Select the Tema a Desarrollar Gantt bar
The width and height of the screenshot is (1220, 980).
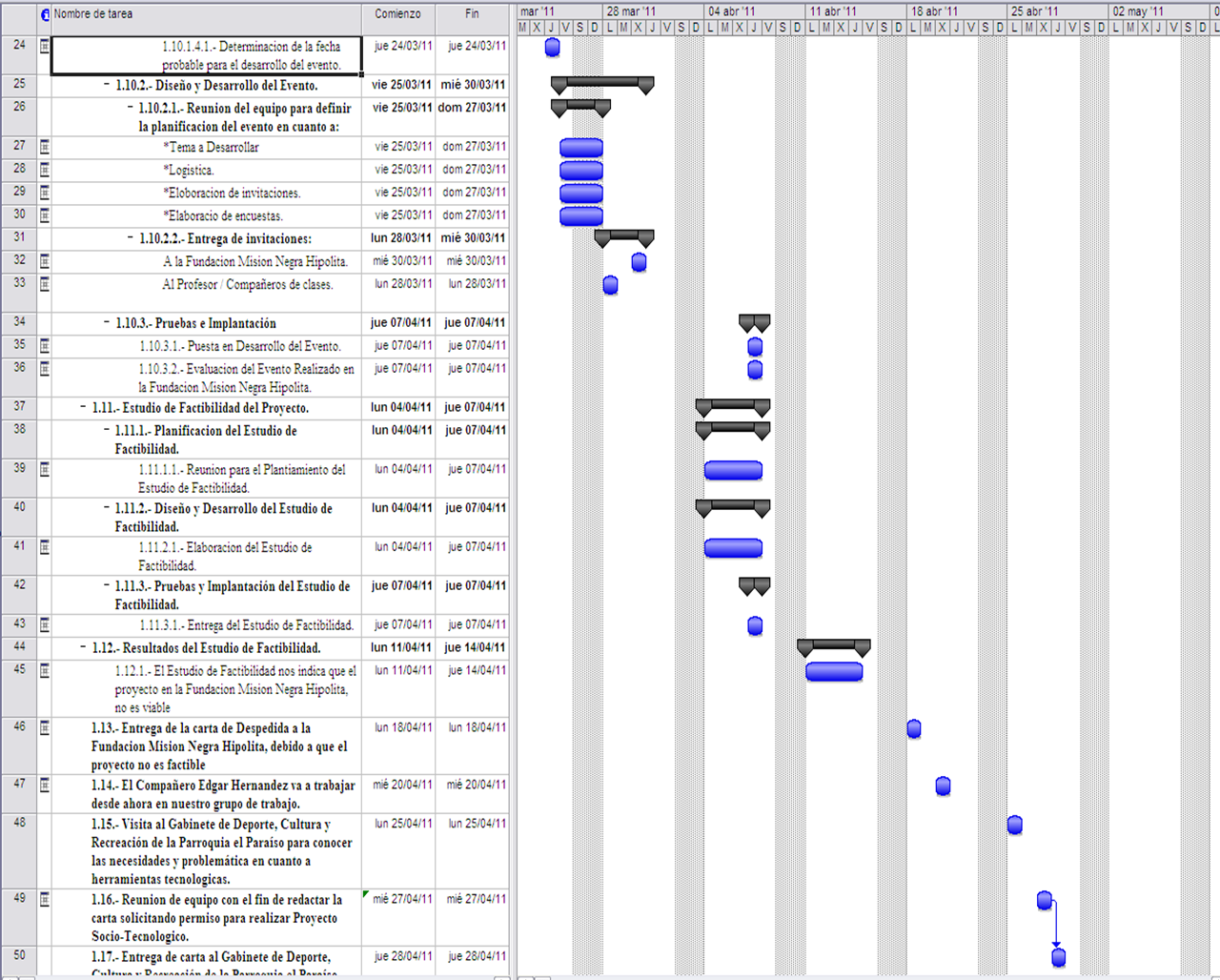581,148
